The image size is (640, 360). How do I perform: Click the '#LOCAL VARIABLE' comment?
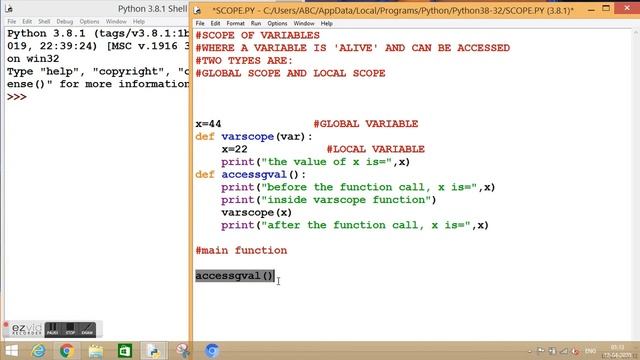pyautogui.click(x=376, y=149)
